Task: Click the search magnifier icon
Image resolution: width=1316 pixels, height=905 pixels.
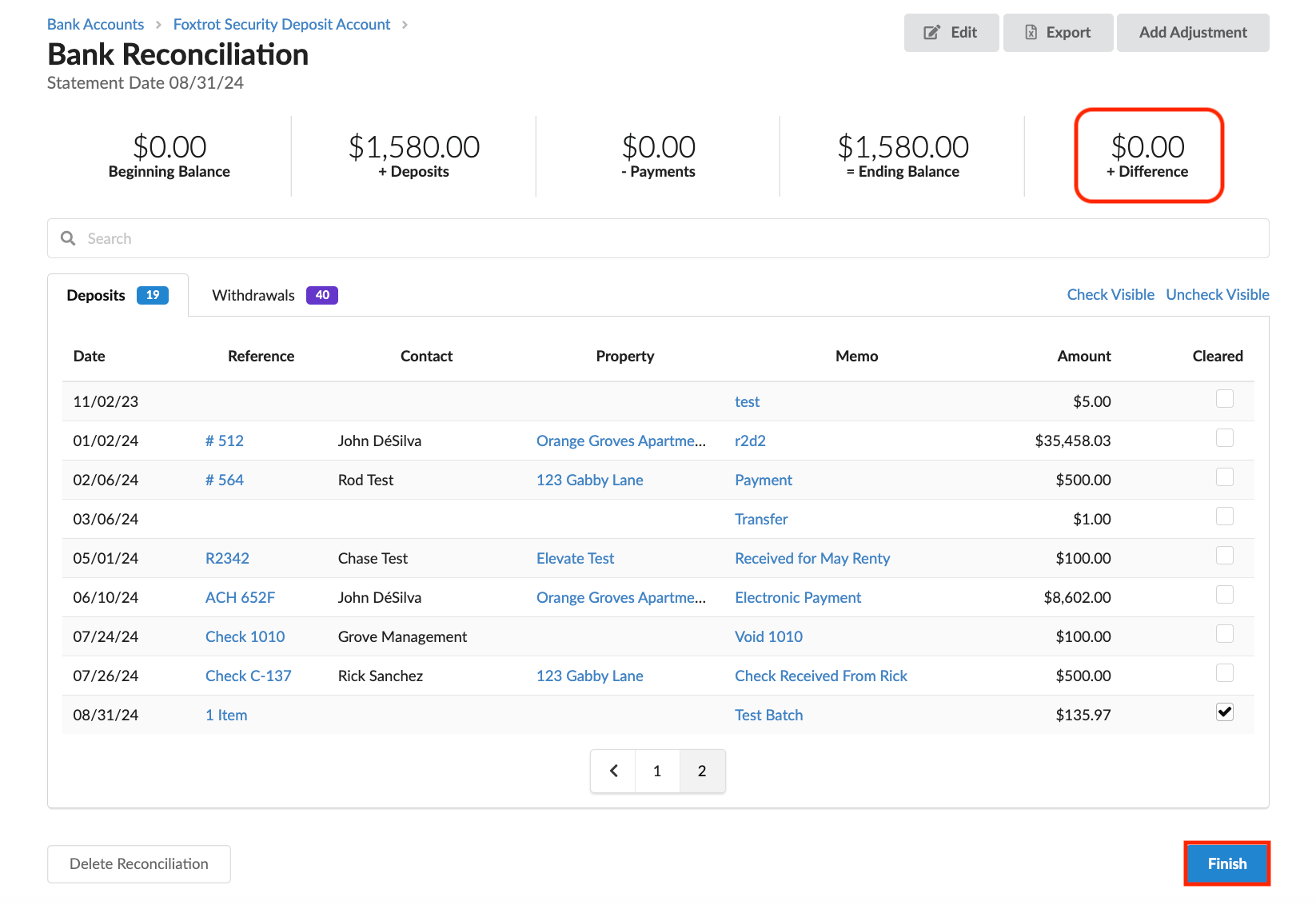Action: tap(68, 238)
